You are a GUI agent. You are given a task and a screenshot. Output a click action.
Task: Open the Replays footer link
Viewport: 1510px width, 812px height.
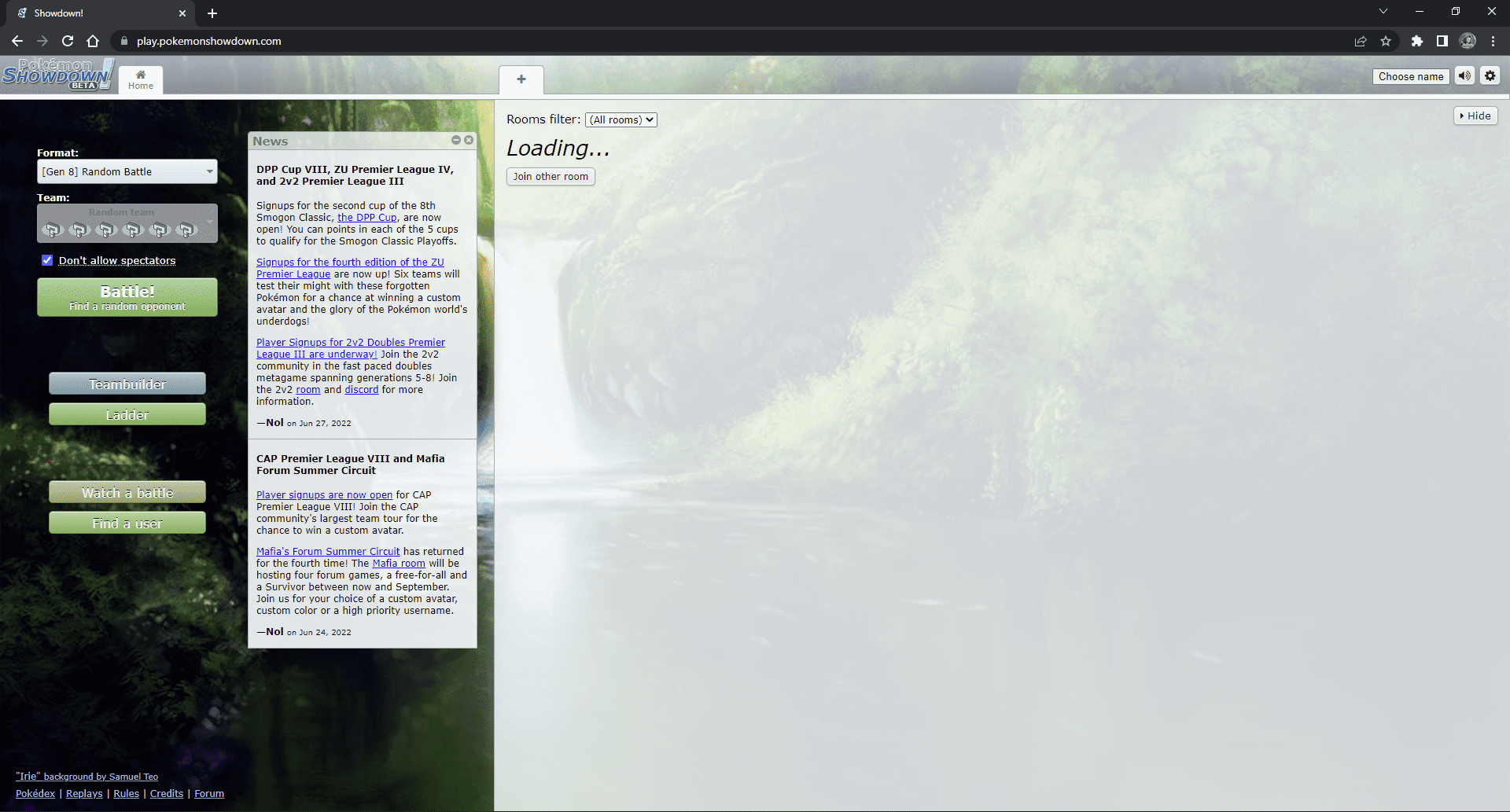click(84, 794)
